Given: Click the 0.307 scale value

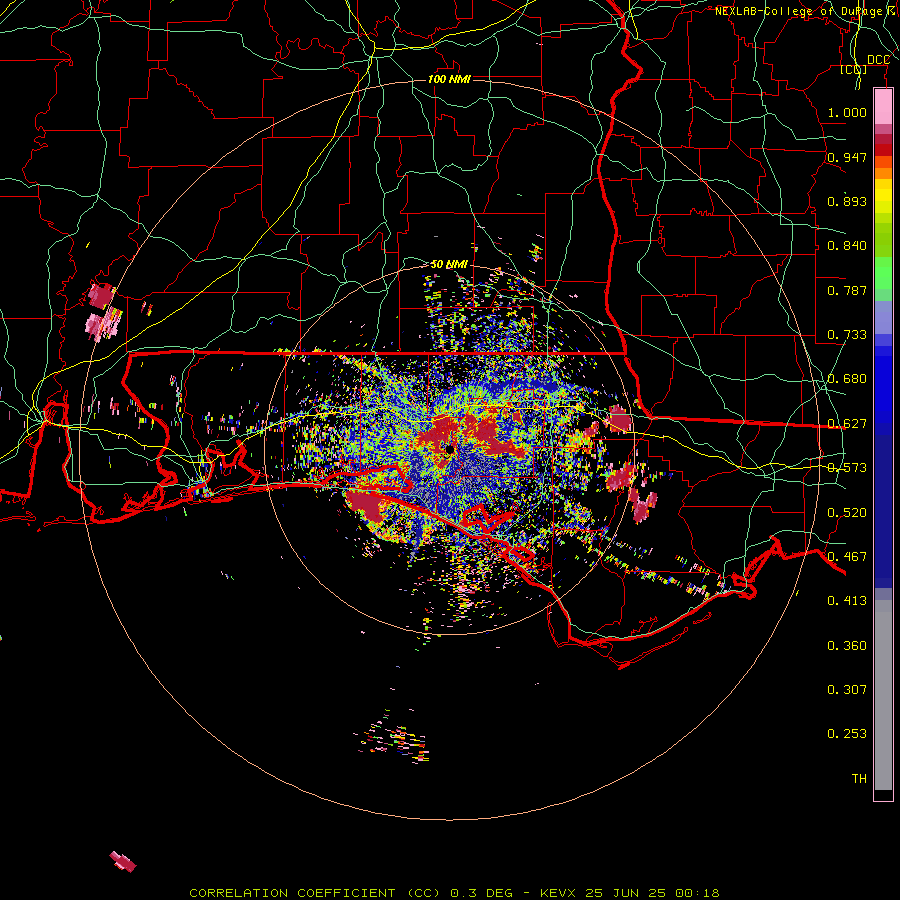Looking at the screenshot, I should 847,690.
